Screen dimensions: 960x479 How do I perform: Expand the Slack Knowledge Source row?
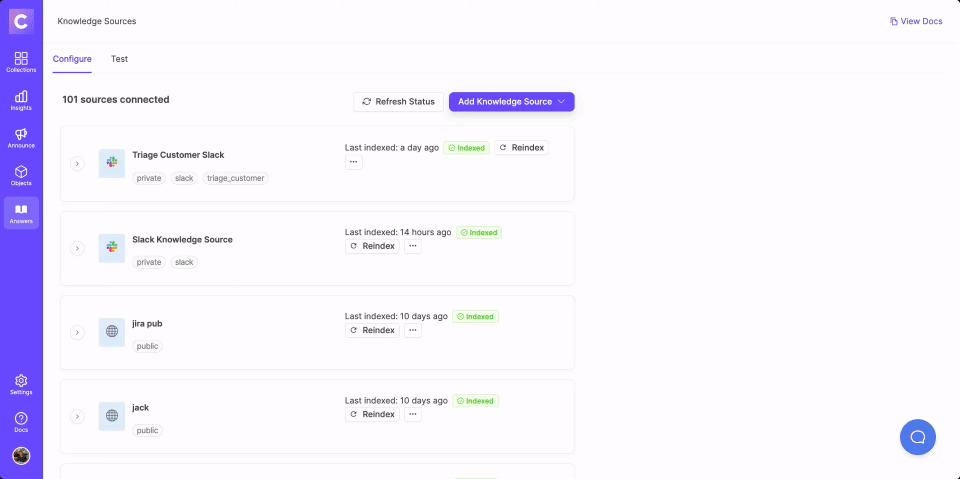tap(77, 248)
